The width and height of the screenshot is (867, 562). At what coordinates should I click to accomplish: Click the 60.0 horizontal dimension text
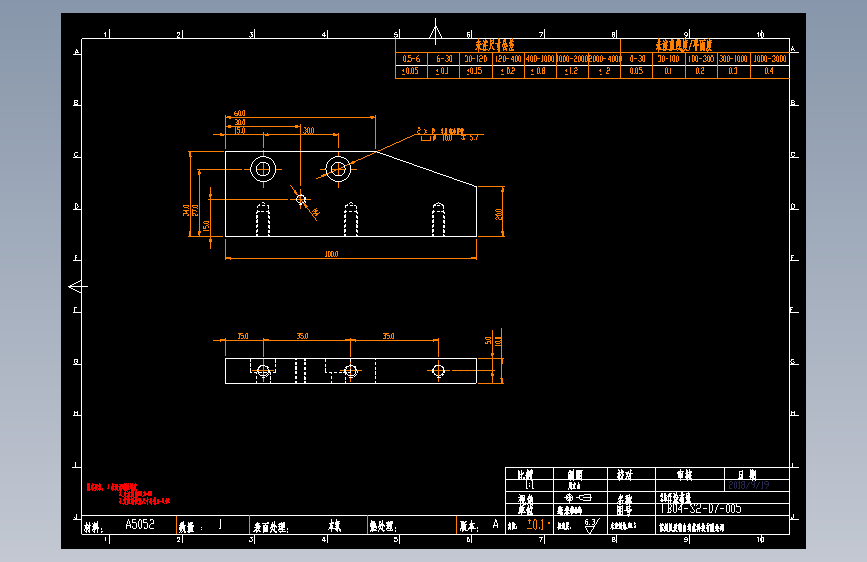[x=239, y=113]
